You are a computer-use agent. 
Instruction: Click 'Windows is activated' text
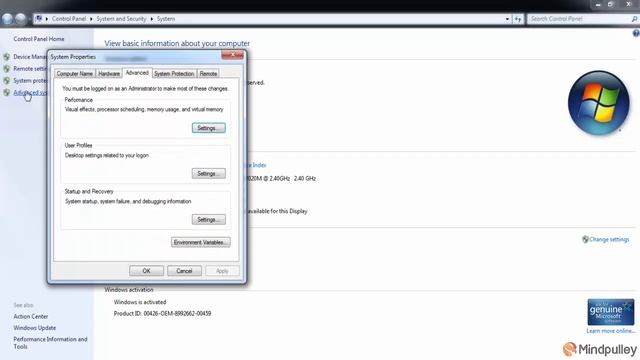point(140,302)
